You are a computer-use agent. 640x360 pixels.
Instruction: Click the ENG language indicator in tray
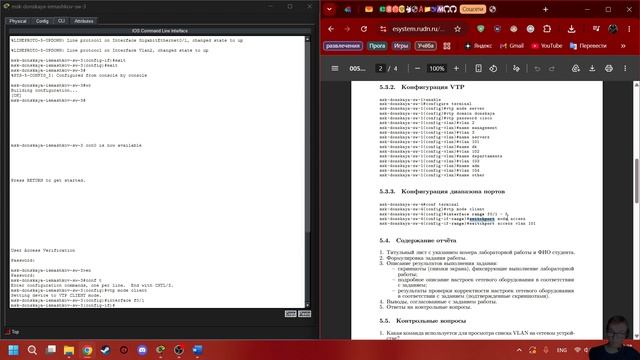pos(562,350)
